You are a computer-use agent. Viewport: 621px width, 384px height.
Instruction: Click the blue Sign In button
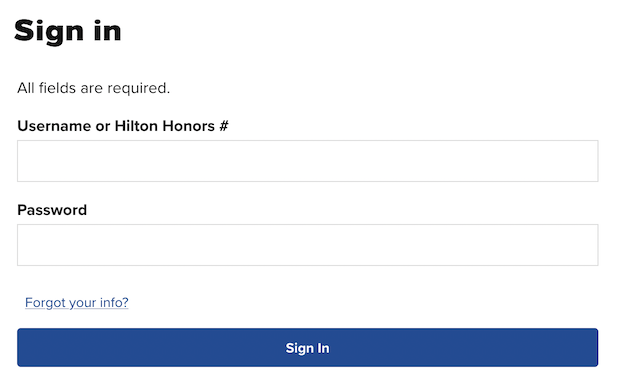pos(307,347)
